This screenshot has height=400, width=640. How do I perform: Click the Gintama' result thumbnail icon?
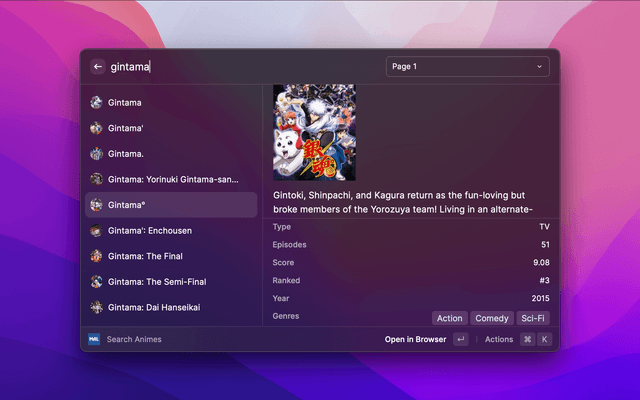(x=96, y=128)
